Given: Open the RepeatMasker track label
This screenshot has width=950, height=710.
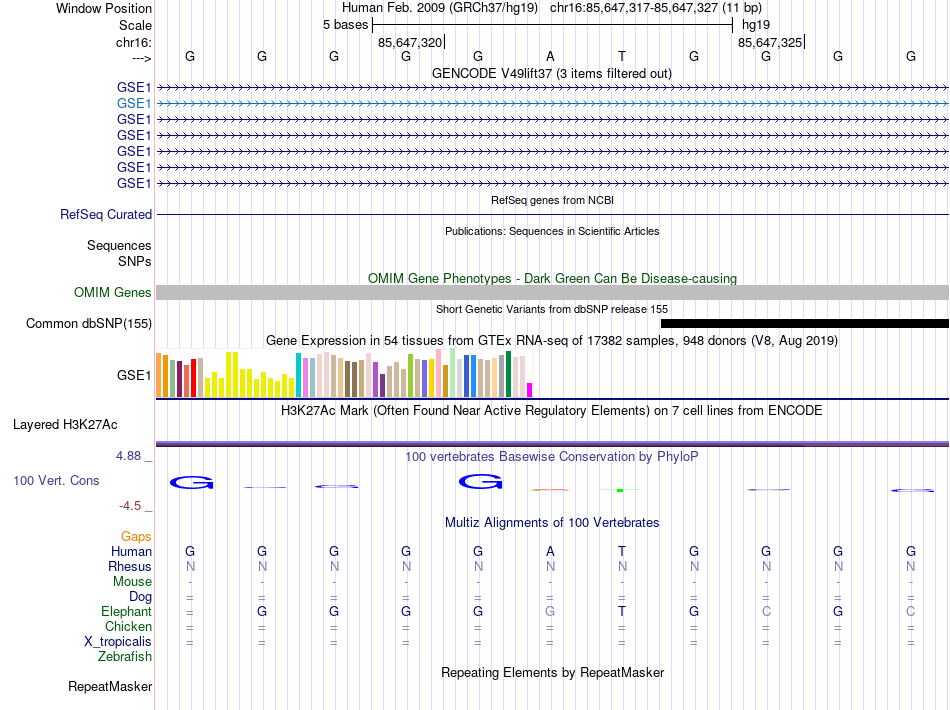Looking at the screenshot, I should 110,686.
